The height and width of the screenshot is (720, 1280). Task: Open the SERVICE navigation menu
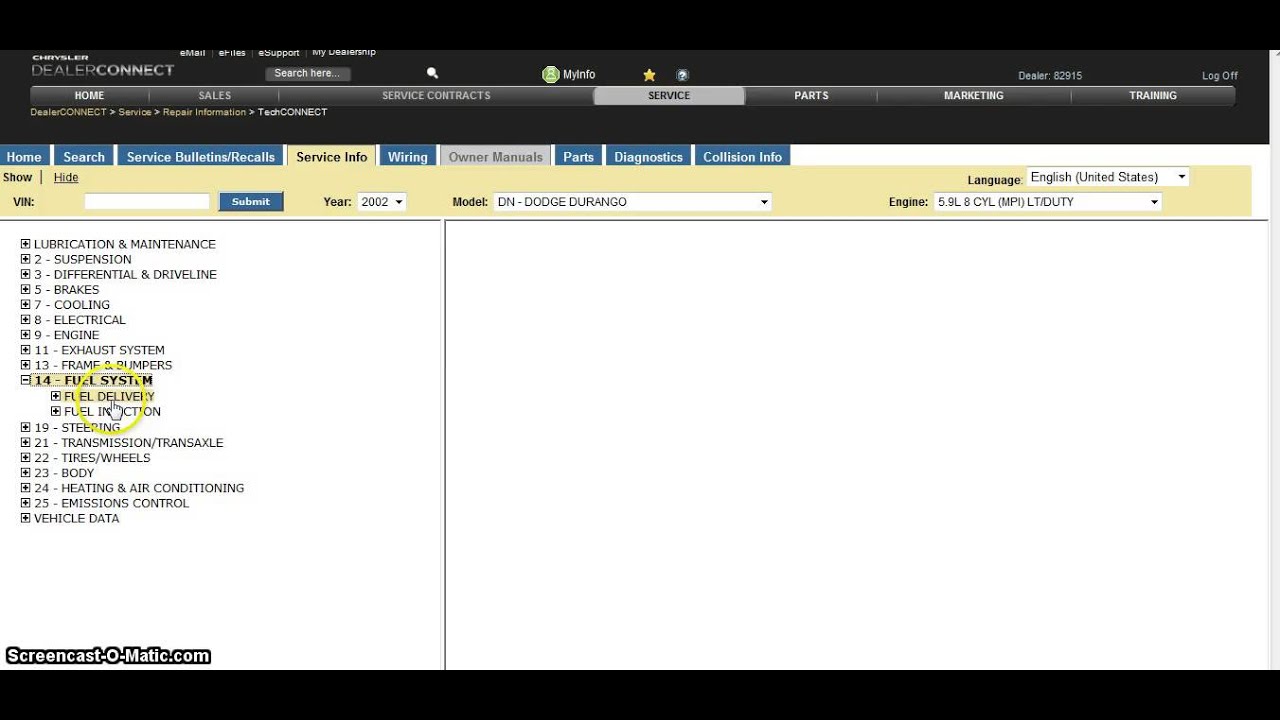[669, 96]
